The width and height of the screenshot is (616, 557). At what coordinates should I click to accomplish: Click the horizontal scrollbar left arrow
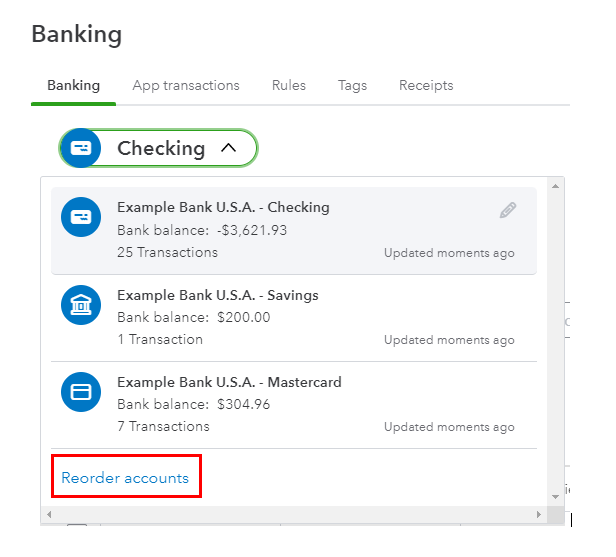(48, 514)
